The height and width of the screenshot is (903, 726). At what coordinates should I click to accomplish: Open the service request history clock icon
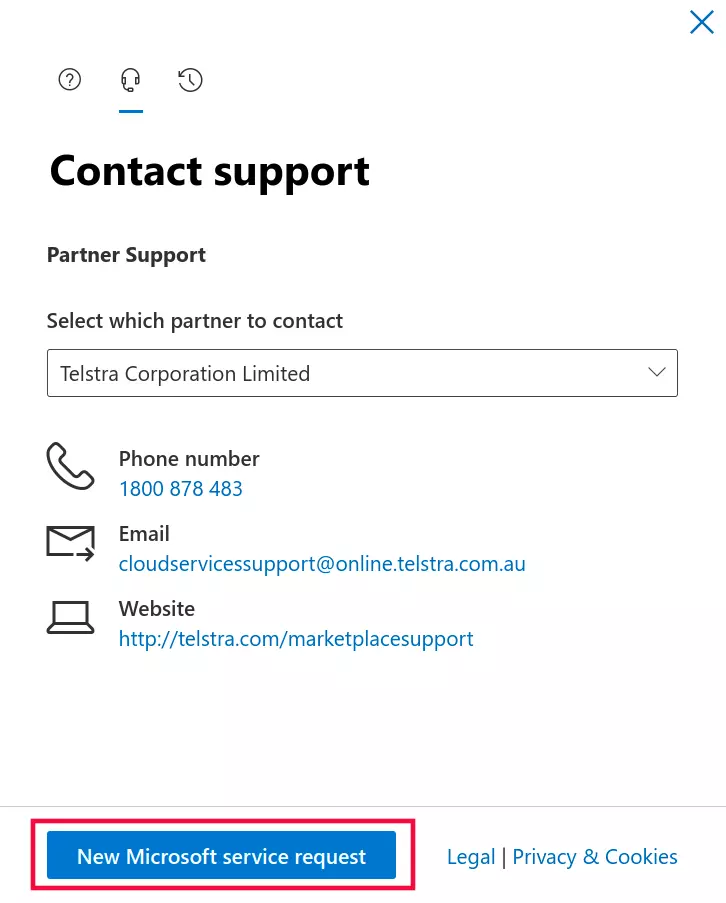point(190,80)
